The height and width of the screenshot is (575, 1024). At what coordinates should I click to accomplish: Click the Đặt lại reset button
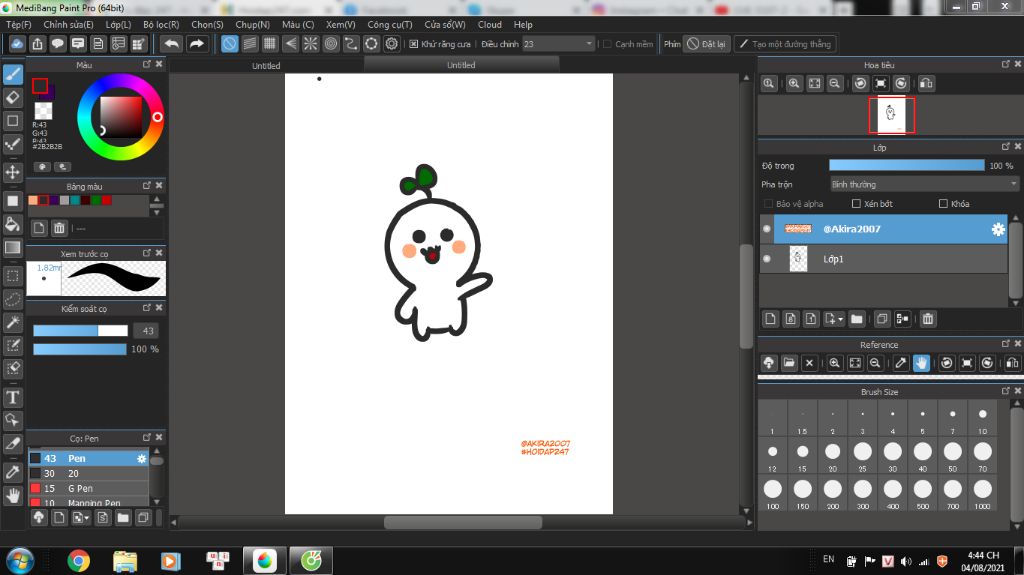coord(706,44)
